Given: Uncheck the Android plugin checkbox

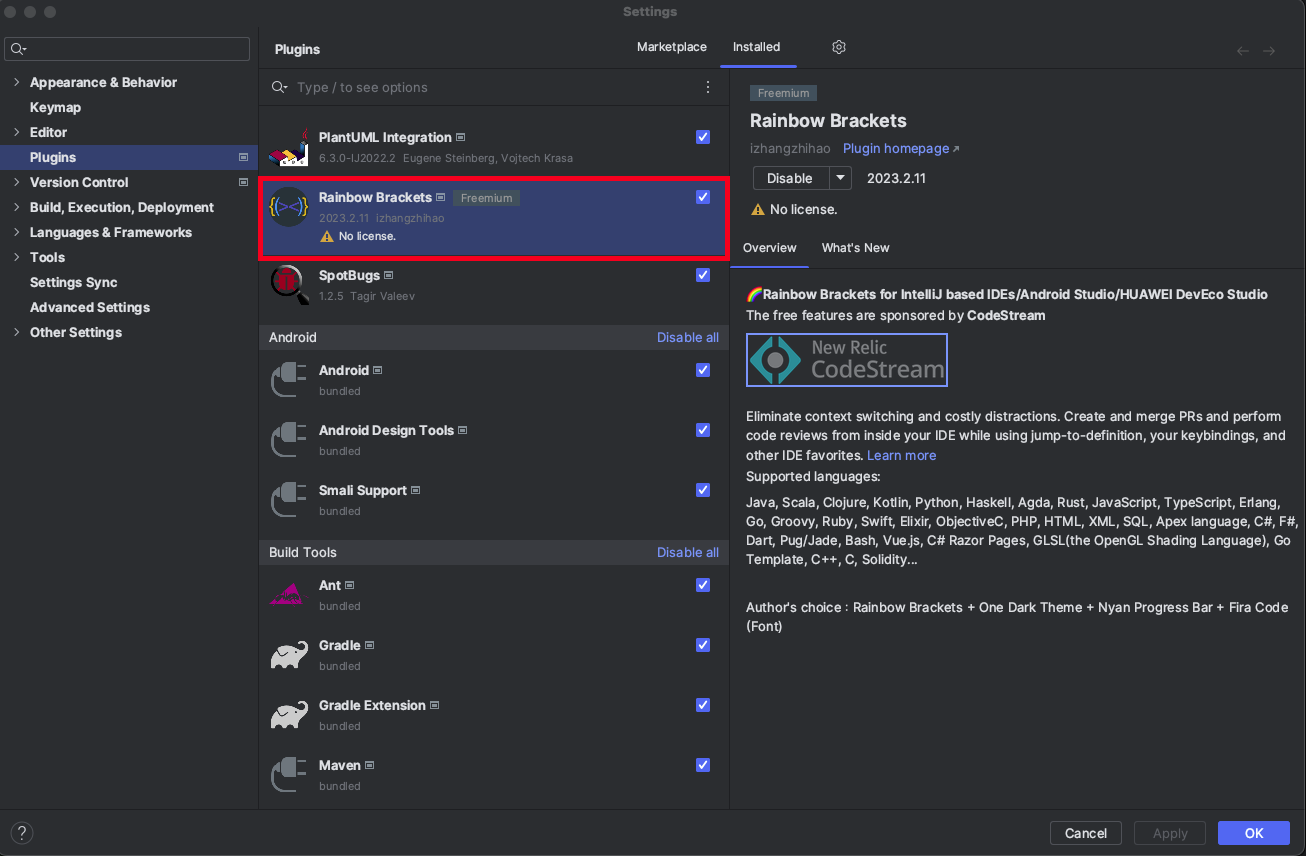Looking at the screenshot, I should click(703, 370).
